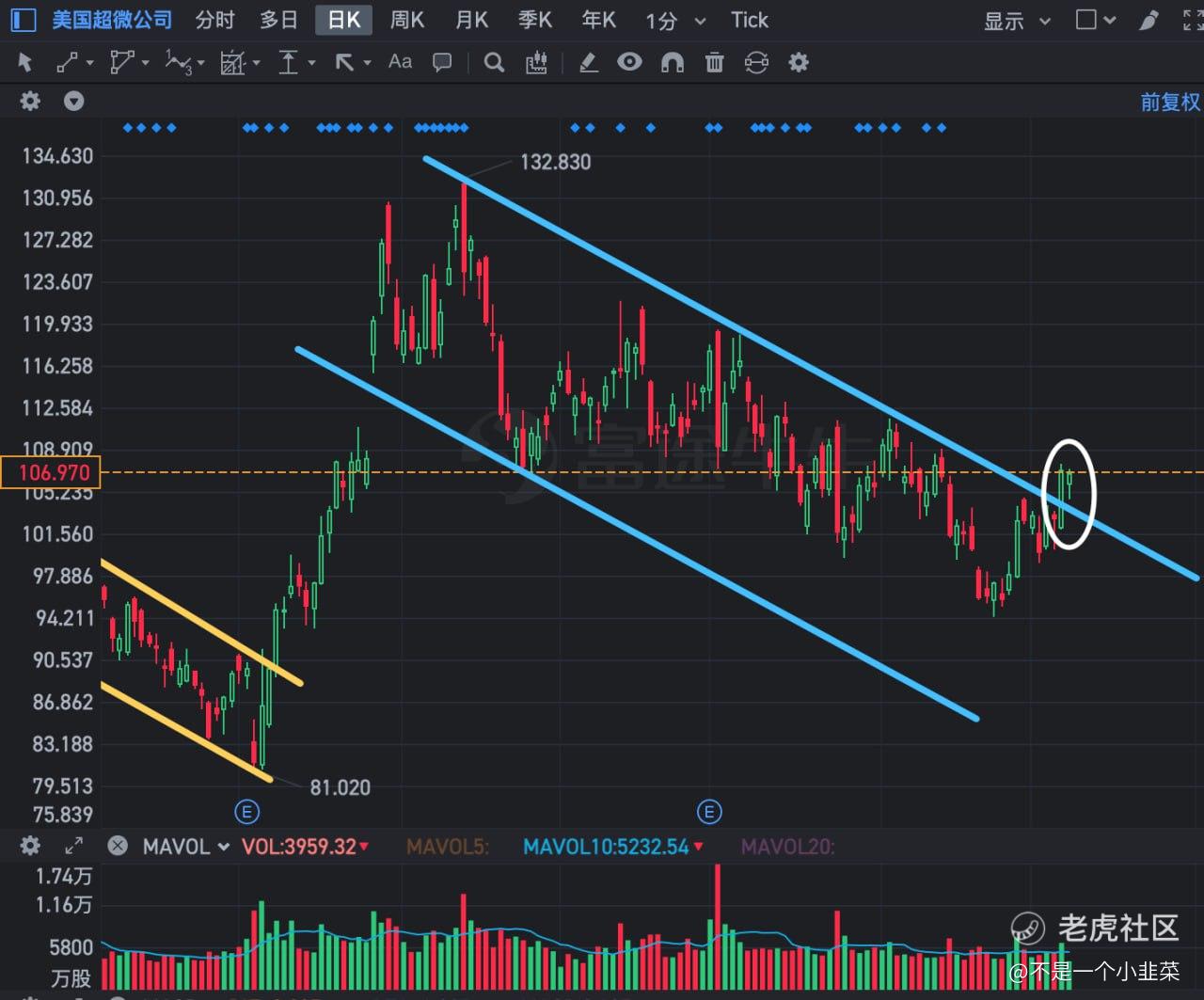1204x1000 pixels.
Task: Click right earnings E marker
Action: pos(709,812)
